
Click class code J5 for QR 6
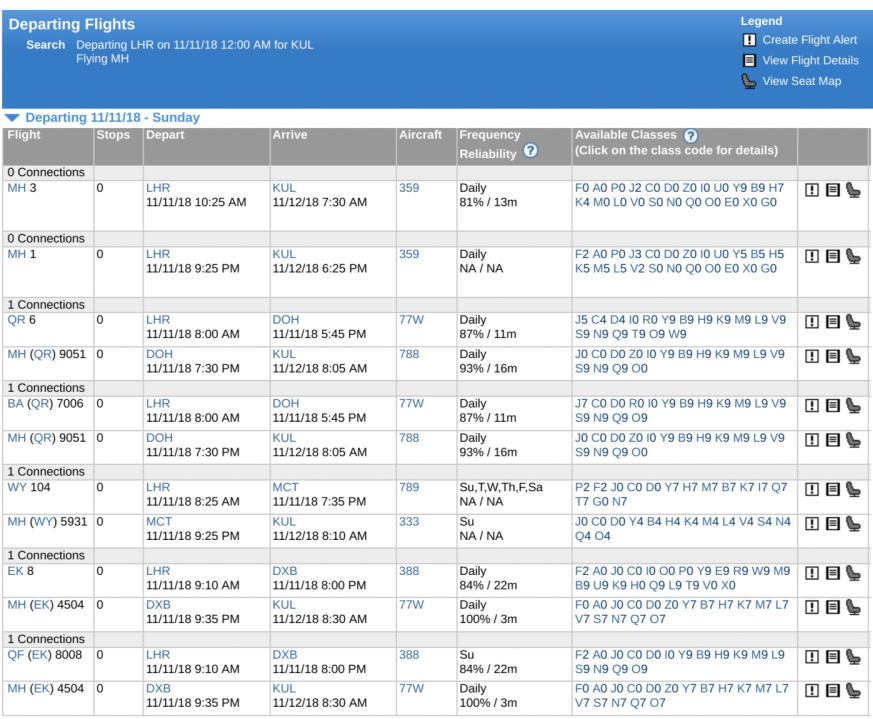pyautogui.click(x=581, y=320)
